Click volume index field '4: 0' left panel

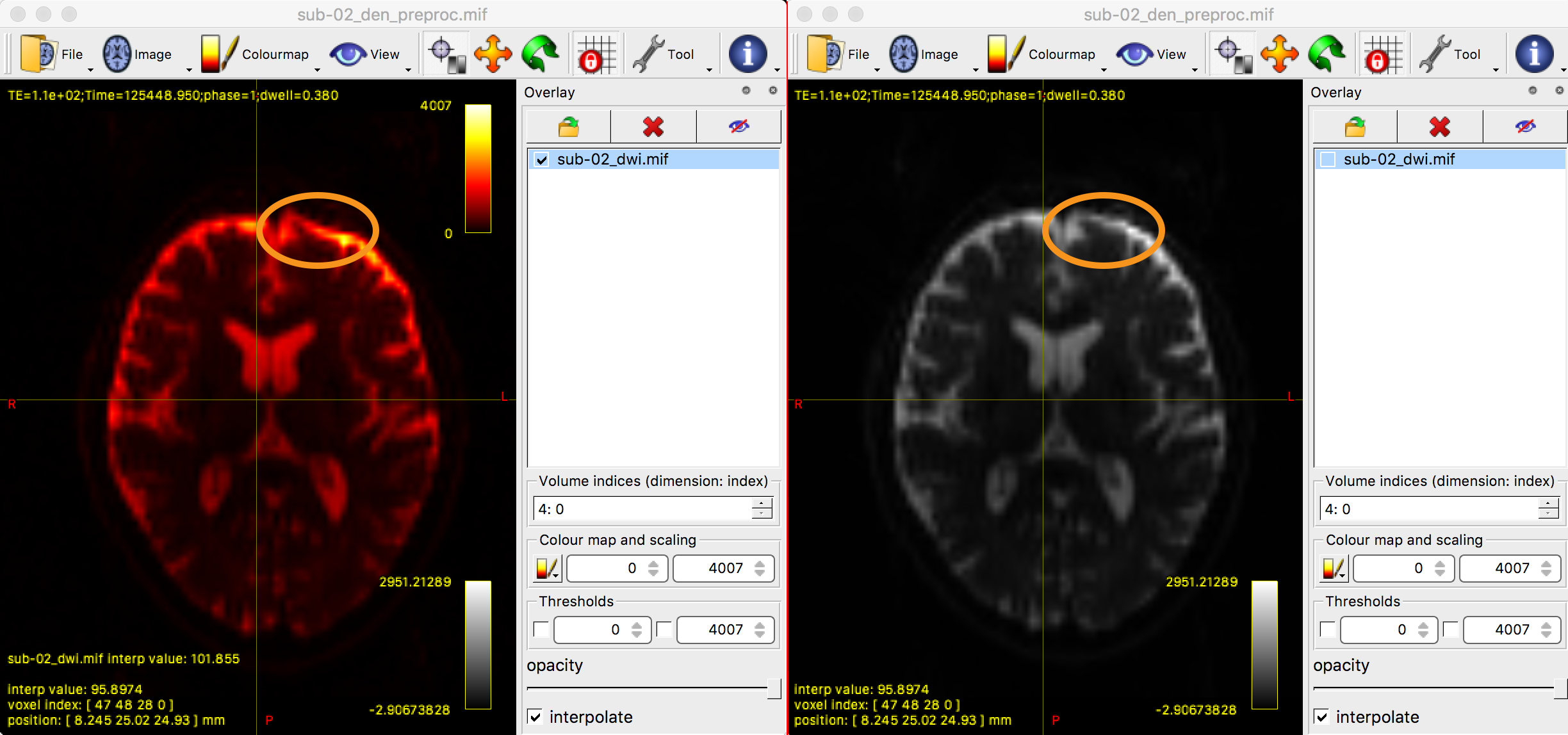[642, 509]
